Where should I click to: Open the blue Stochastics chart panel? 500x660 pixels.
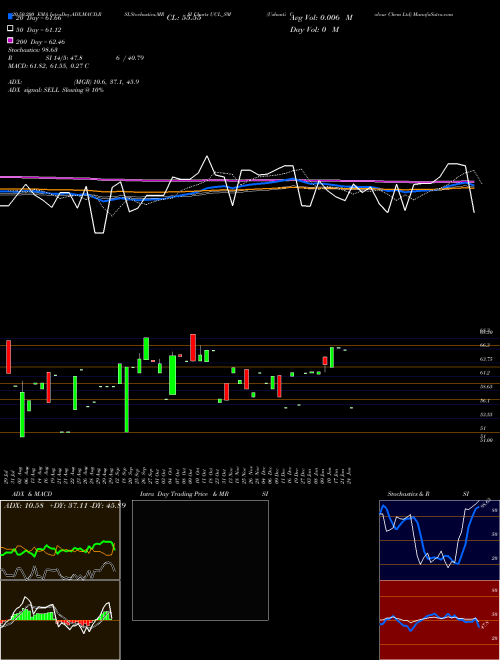pyautogui.click(x=439, y=540)
